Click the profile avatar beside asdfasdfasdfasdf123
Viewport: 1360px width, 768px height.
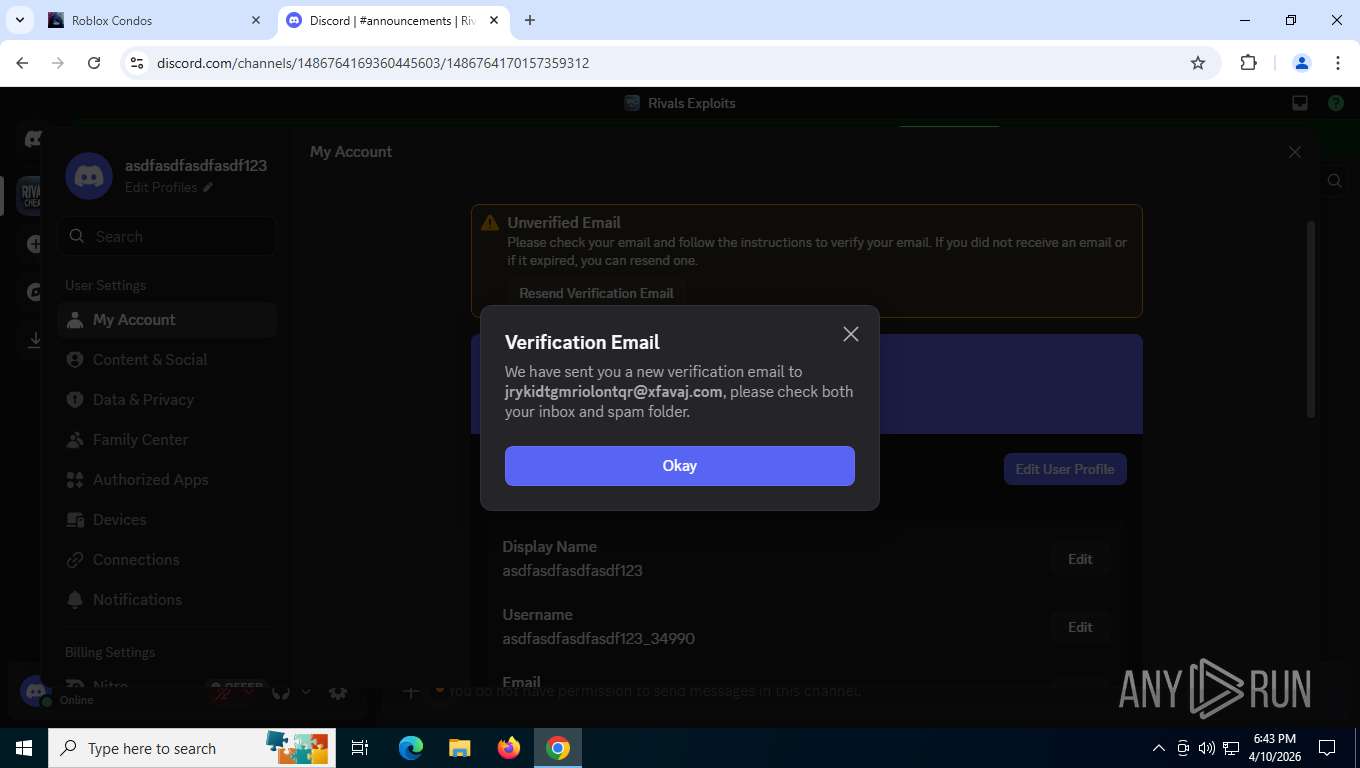[x=89, y=176]
